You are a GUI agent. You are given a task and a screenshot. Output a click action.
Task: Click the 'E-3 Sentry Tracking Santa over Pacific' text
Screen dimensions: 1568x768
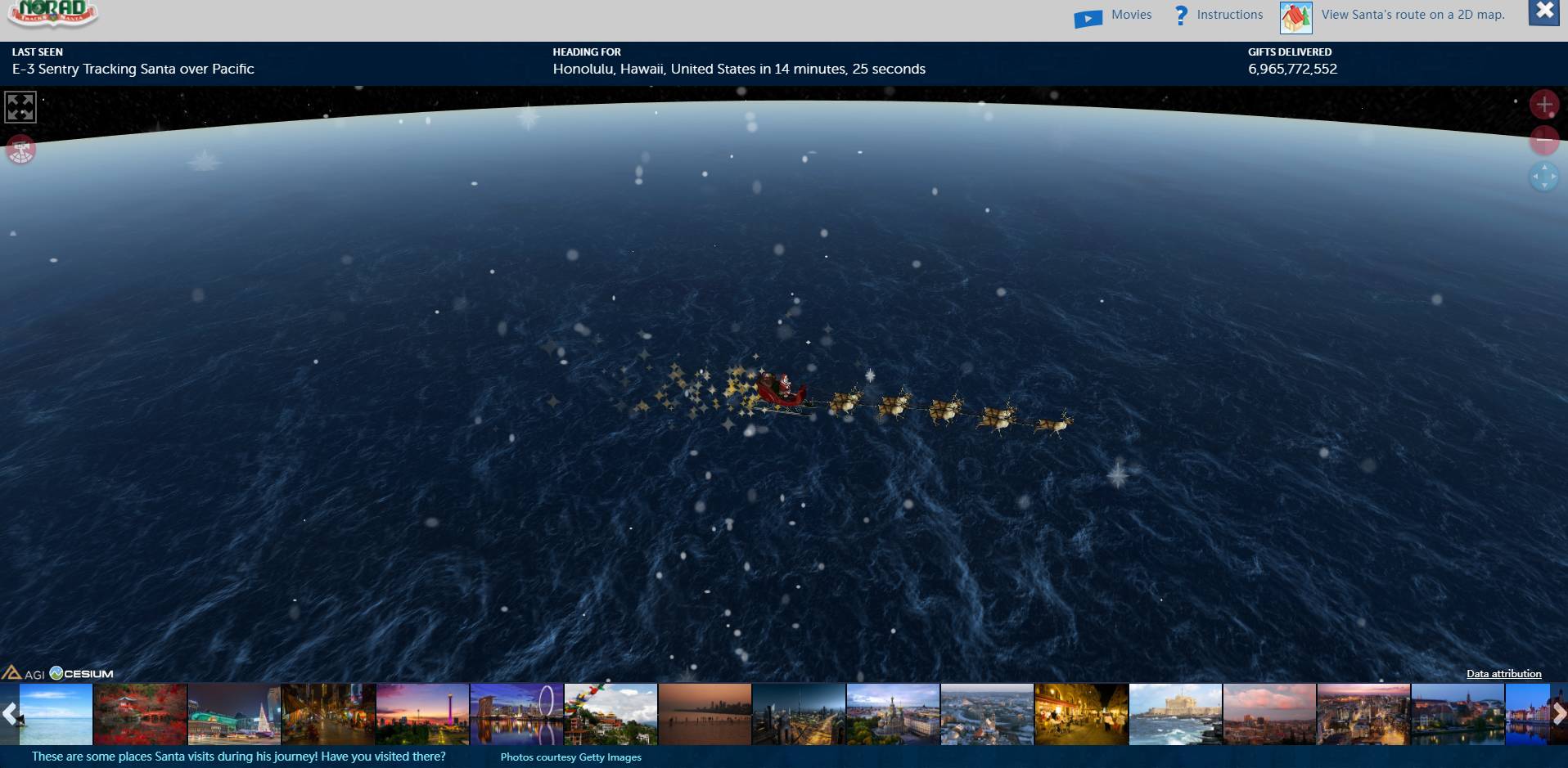[133, 69]
